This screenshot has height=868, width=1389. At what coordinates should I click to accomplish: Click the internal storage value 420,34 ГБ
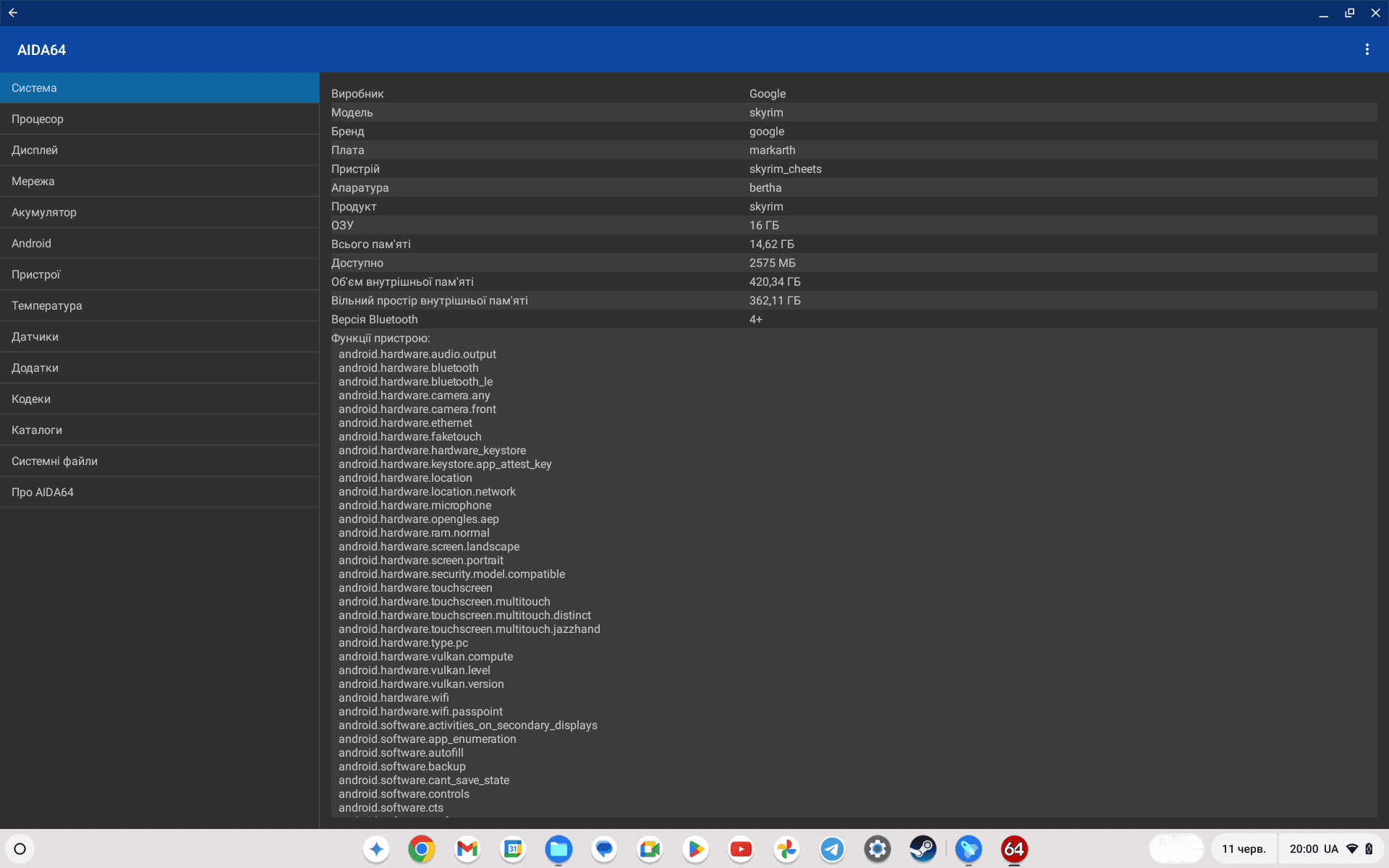[x=775, y=281]
